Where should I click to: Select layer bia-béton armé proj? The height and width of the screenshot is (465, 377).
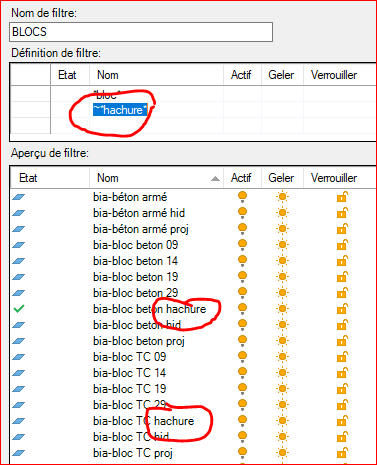click(x=141, y=229)
